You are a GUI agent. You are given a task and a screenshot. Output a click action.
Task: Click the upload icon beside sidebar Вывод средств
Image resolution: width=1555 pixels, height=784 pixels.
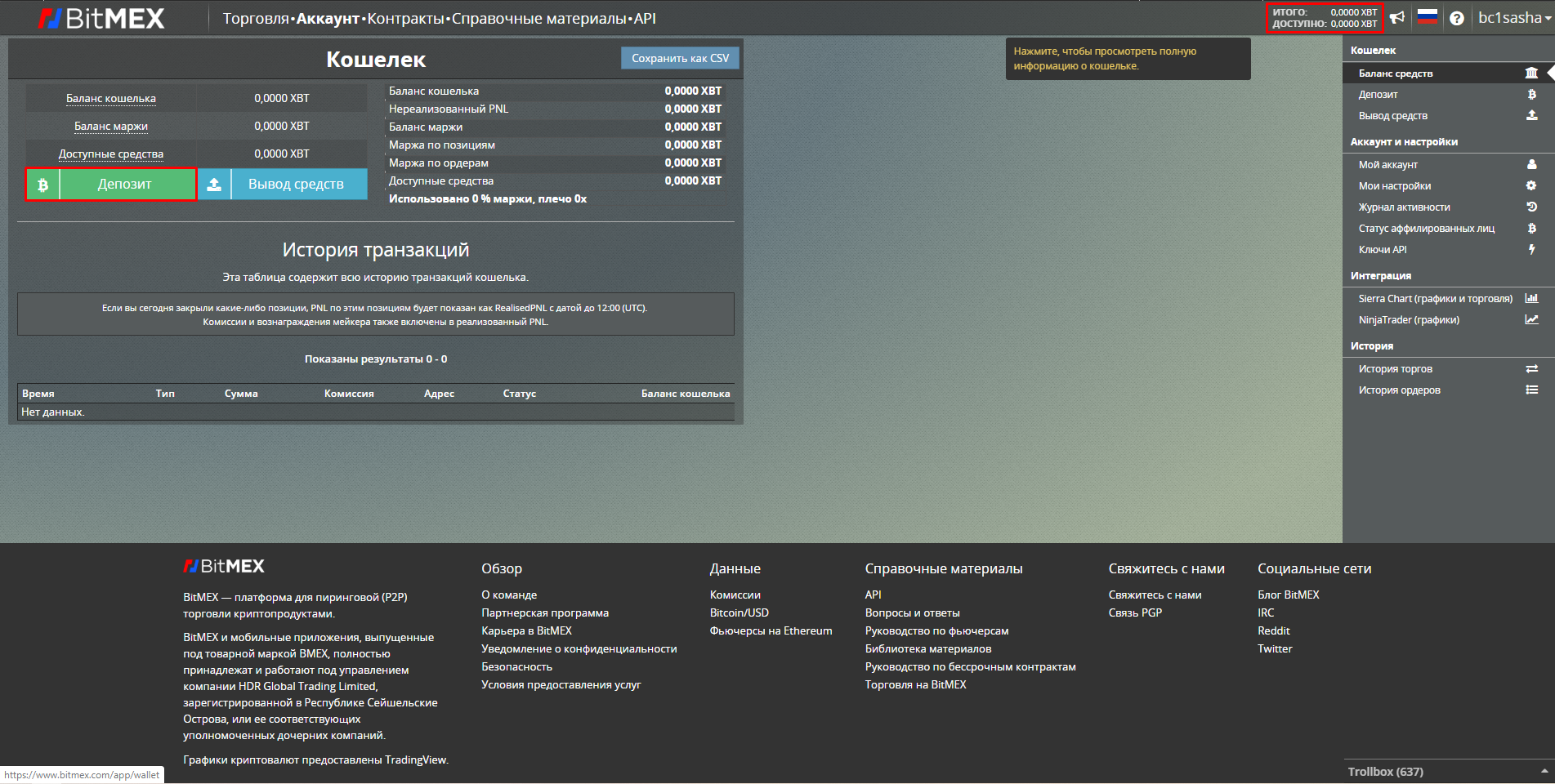coord(1531,116)
